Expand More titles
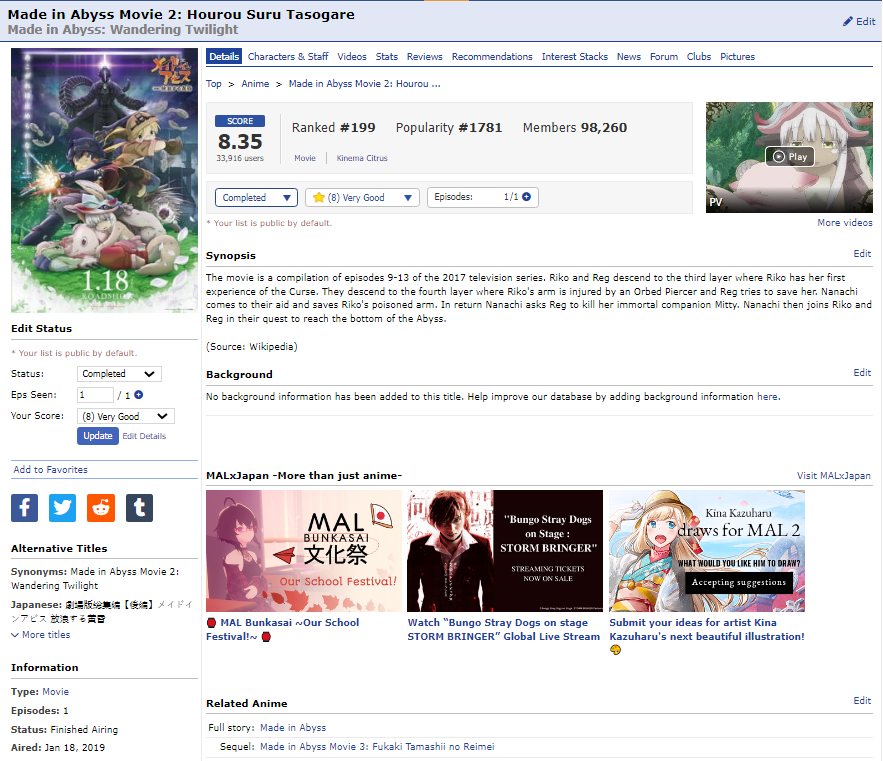 coord(41,635)
